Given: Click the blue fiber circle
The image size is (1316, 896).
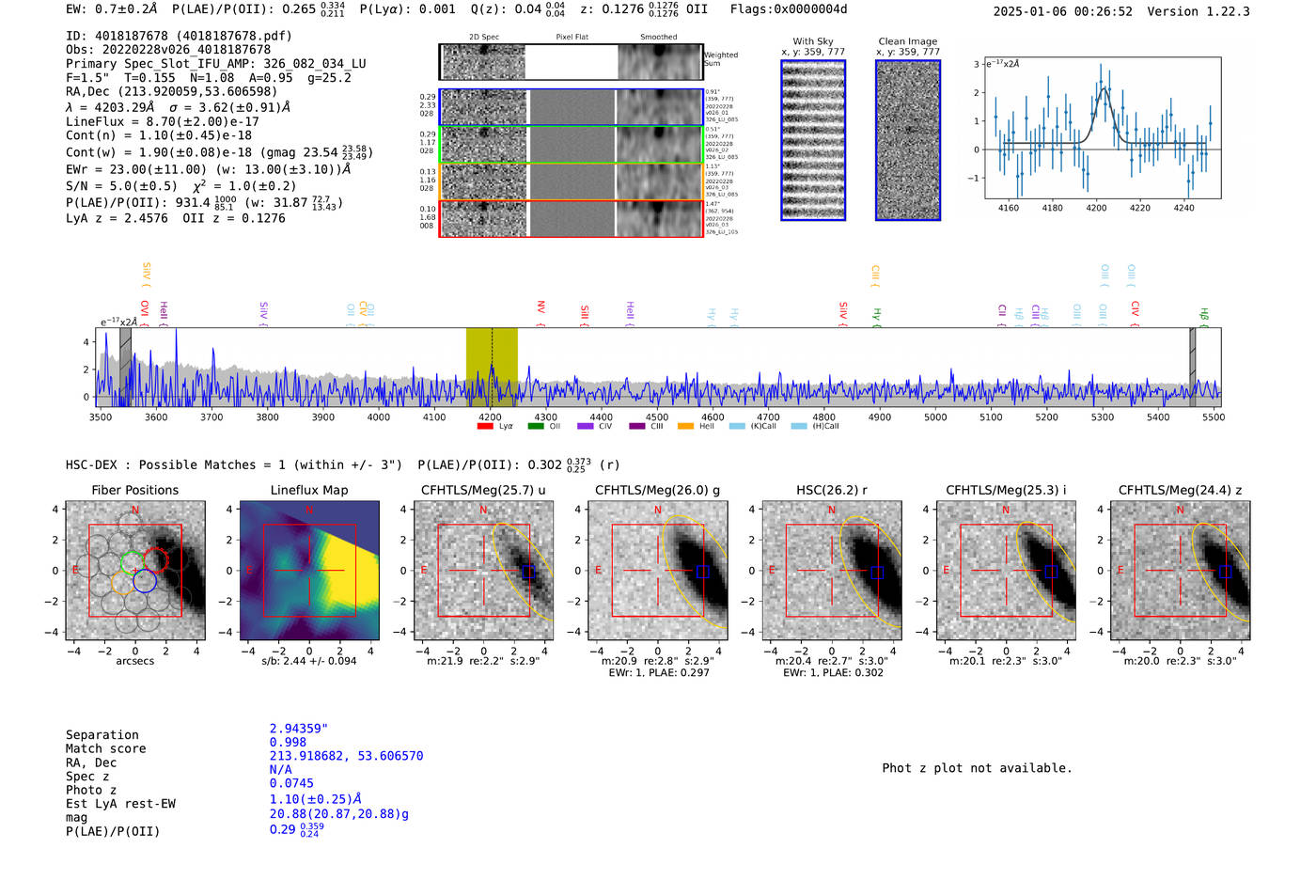Looking at the screenshot, I should click(145, 581).
